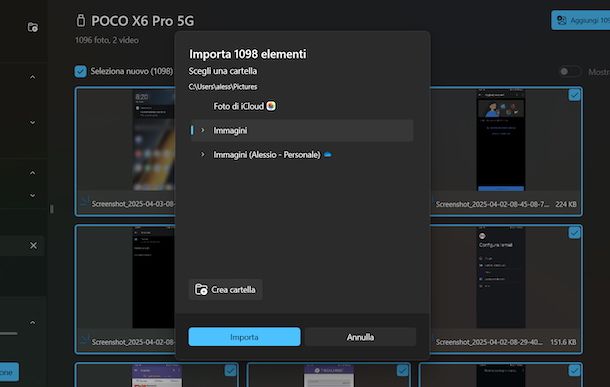Click the people icon in Aggiungi button
The width and height of the screenshot is (610, 387).
pos(561,20)
